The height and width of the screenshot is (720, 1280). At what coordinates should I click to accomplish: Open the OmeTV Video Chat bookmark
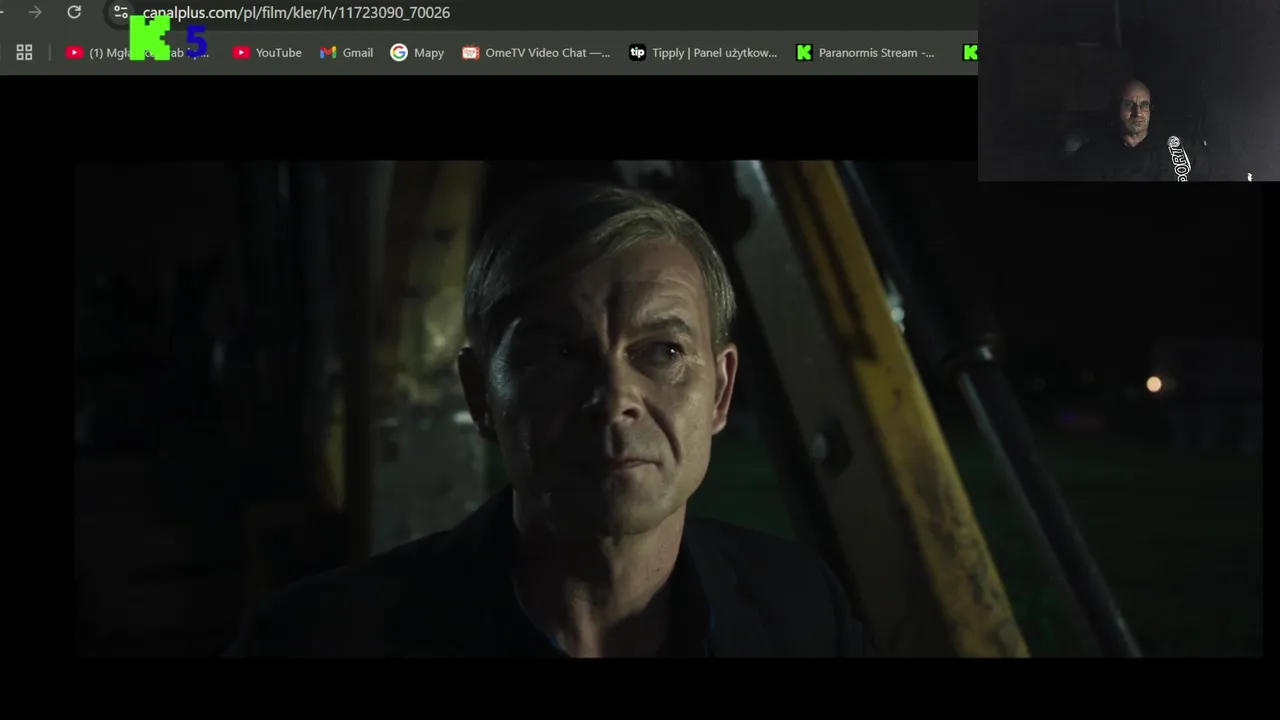point(536,52)
